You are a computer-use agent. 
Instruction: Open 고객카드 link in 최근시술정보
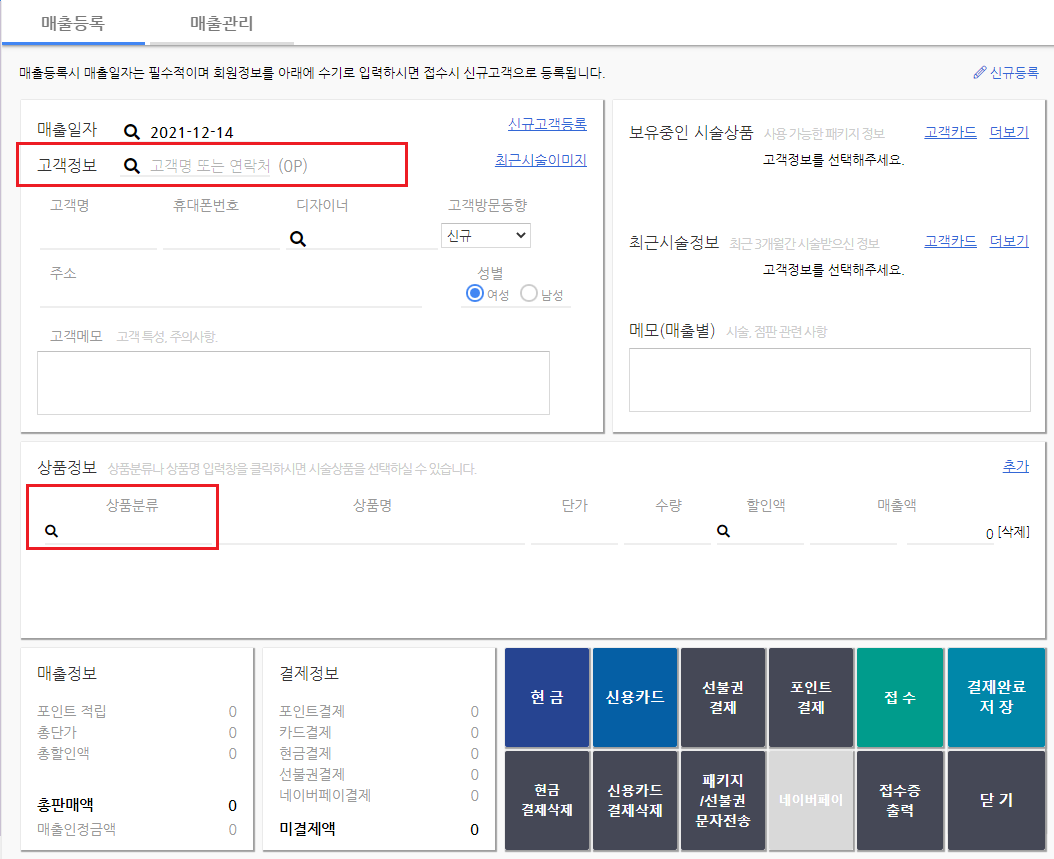[x=950, y=241]
